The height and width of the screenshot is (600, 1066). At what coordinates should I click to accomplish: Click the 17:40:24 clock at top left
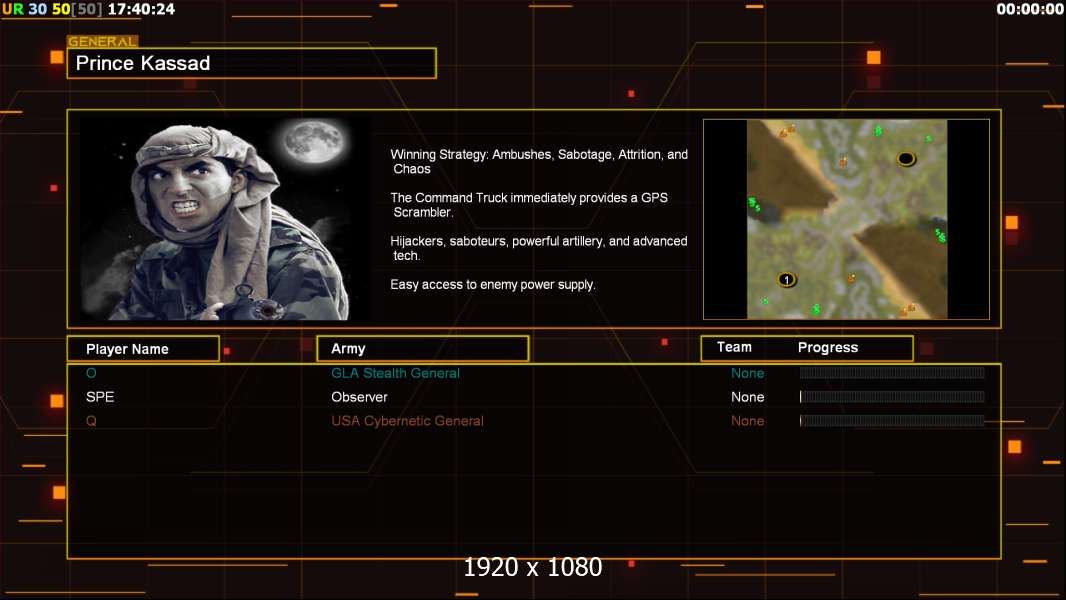(141, 9)
